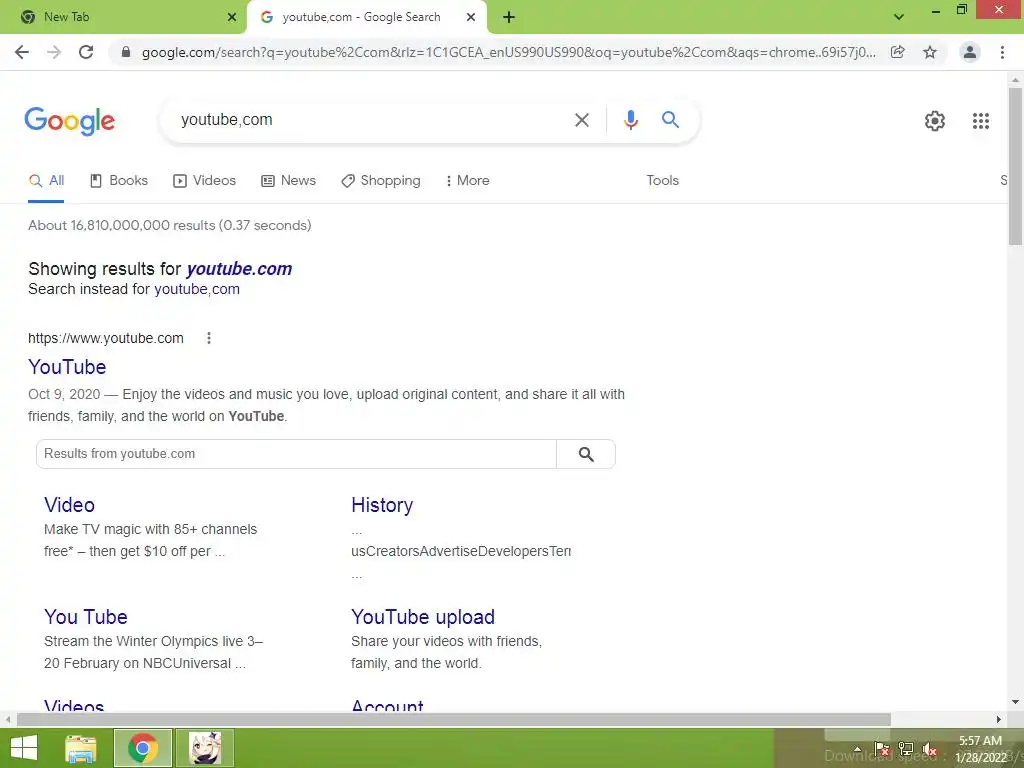Switch to Books results tab
This screenshot has height=768, width=1024.
[x=119, y=181]
